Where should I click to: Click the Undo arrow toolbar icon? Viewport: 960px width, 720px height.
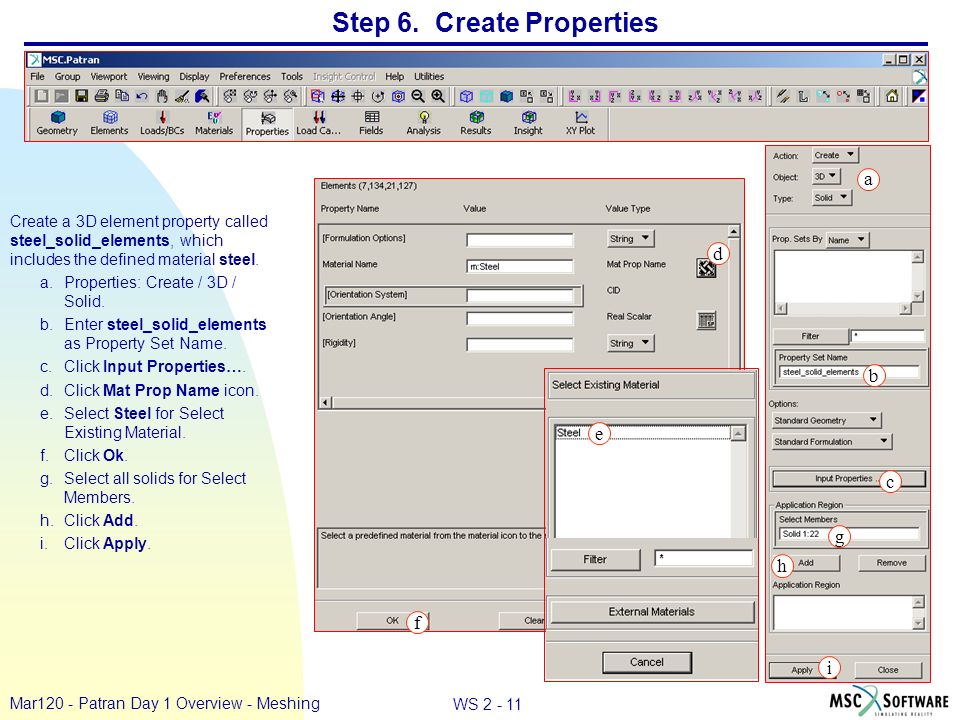pos(142,96)
